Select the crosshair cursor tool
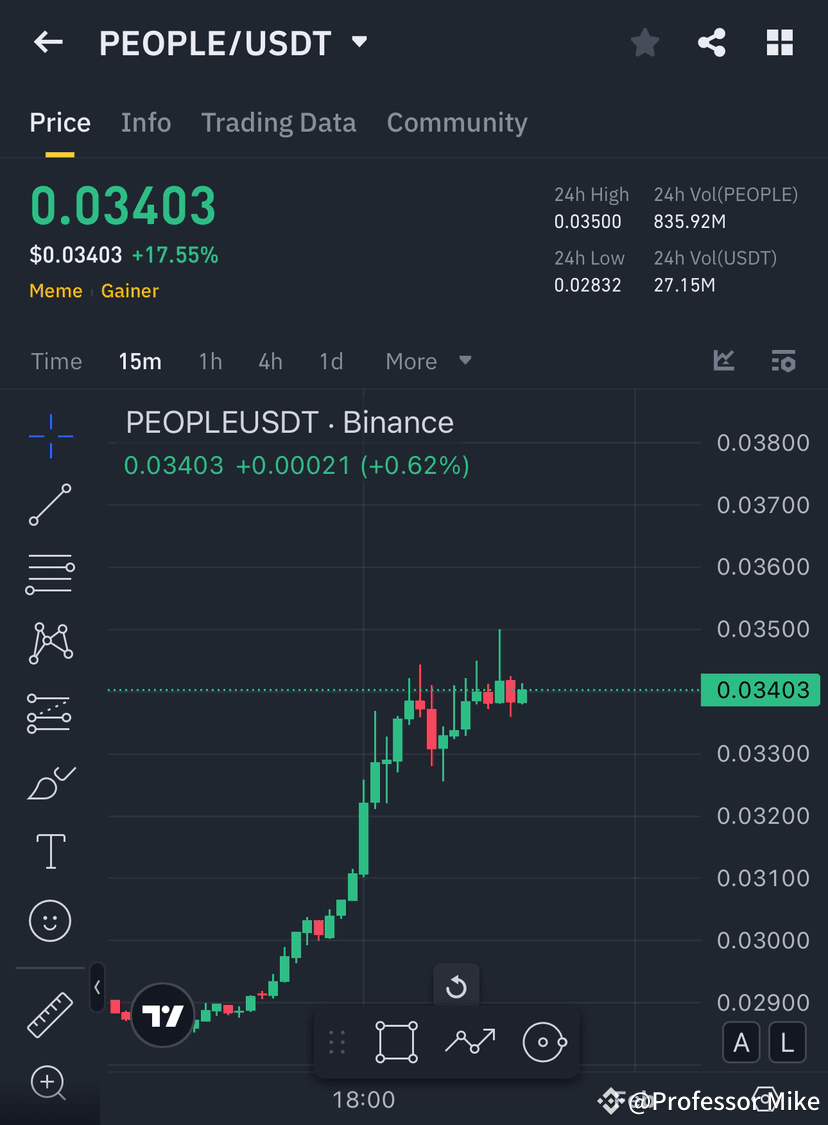Screen dimensions: 828x1125 tap(49, 435)
